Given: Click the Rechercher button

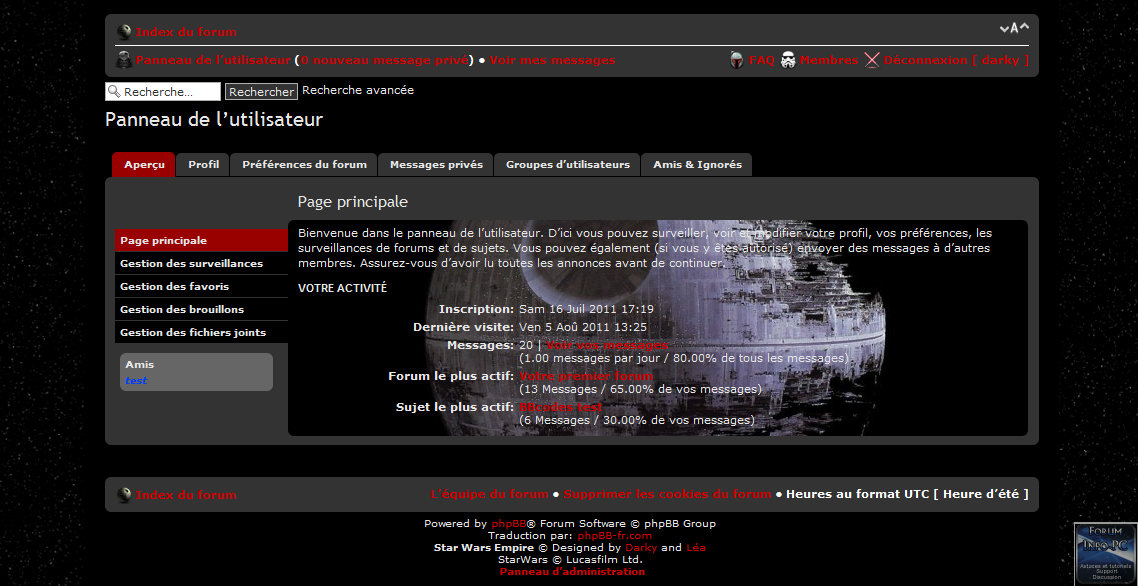Looking at the screenshot, I should 261,91.
